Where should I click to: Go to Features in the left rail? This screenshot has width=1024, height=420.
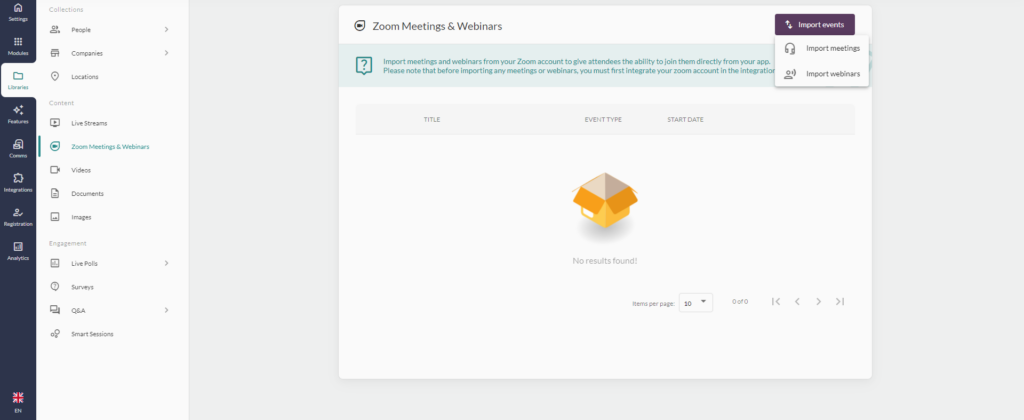(18, 113)
